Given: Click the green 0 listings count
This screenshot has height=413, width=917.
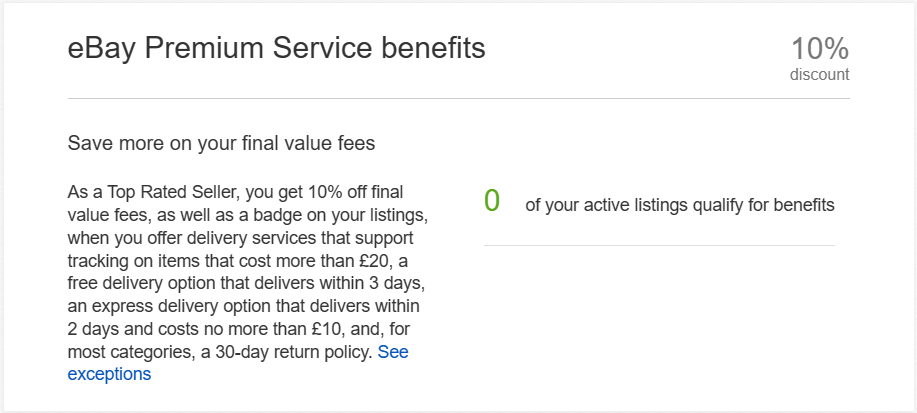Looking at the screenshot, I should [491, 201].
